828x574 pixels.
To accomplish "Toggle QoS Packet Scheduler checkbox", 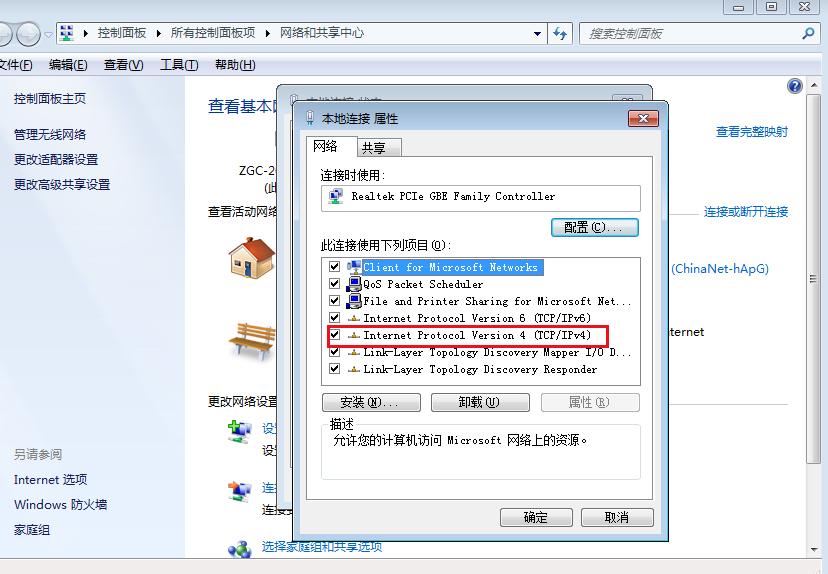I will pyautogui.click(x=334, y=284).
